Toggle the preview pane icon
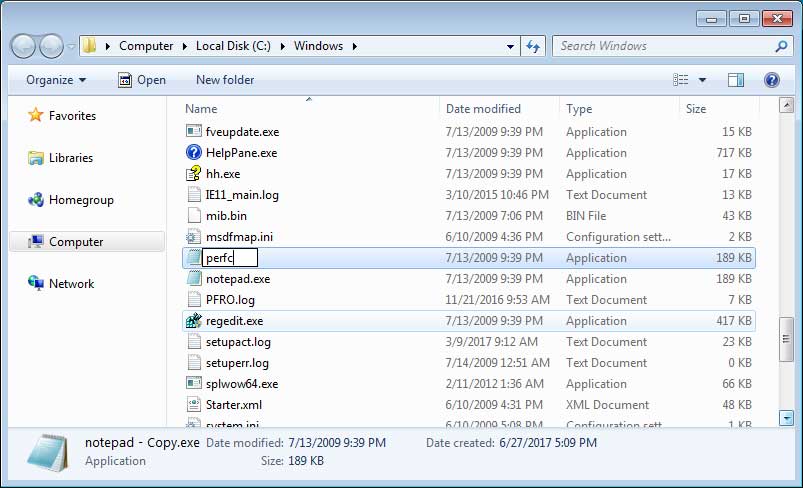 click(x=736, y=80)
